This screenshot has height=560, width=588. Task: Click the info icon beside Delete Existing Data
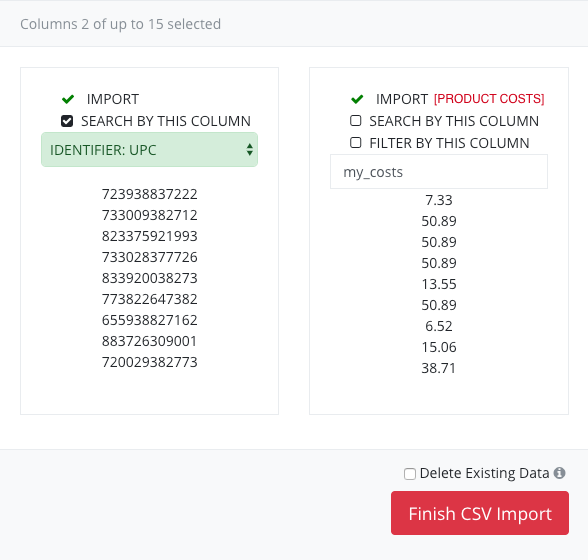560,473
